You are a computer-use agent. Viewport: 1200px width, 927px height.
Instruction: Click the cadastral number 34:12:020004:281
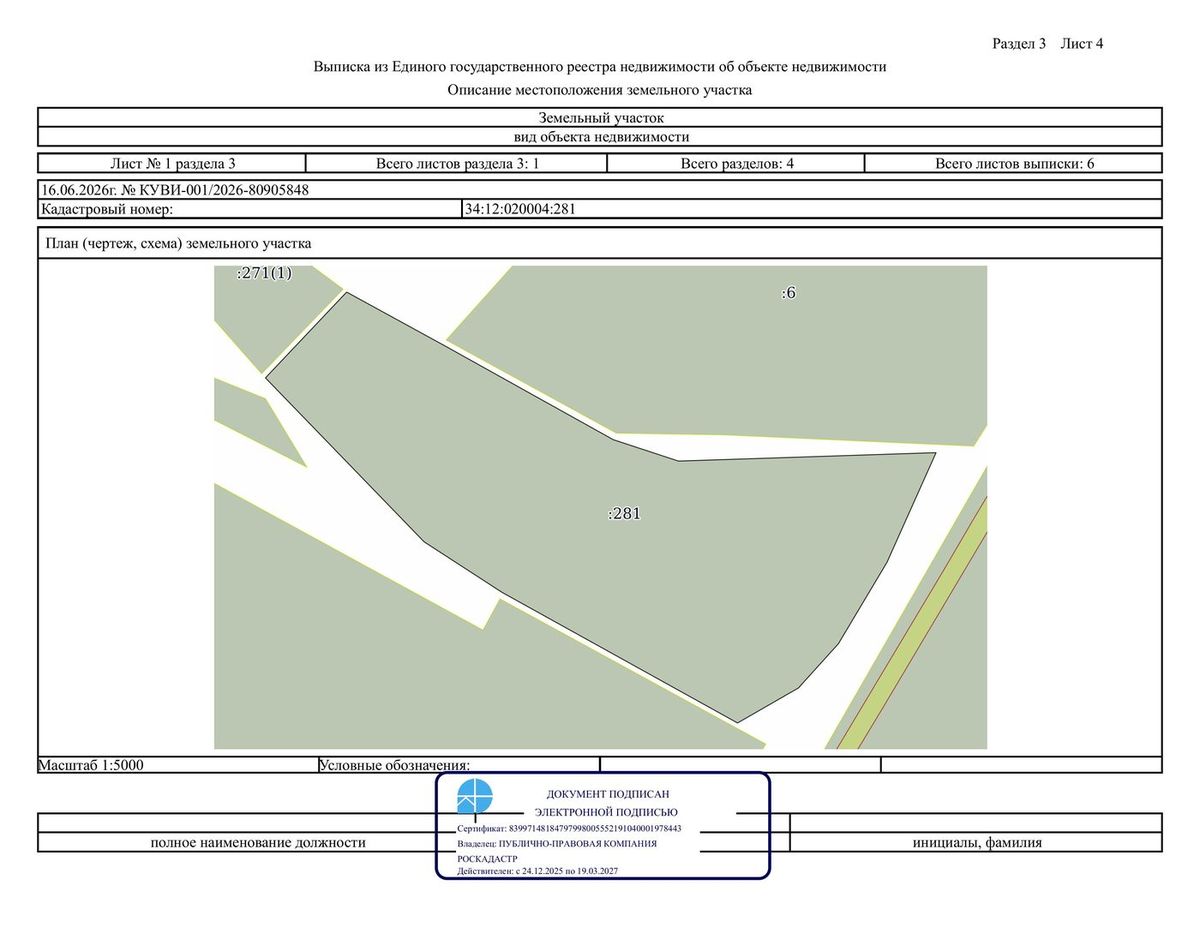(x=520, y=209)
